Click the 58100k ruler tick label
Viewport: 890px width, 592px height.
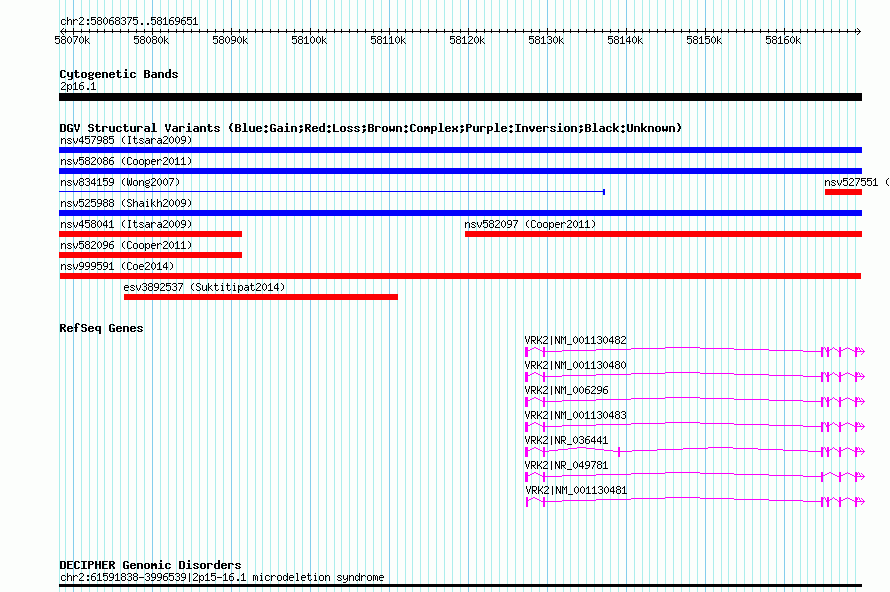click(309, 41)
